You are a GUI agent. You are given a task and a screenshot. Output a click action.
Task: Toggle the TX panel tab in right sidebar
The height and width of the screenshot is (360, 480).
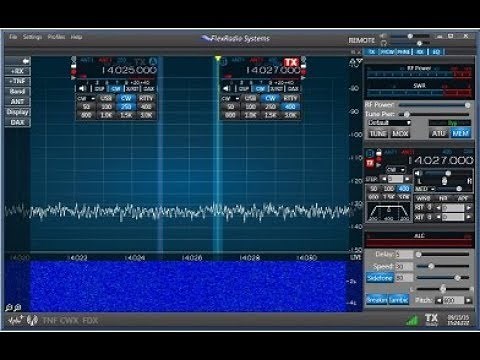[x=372, y=52]
